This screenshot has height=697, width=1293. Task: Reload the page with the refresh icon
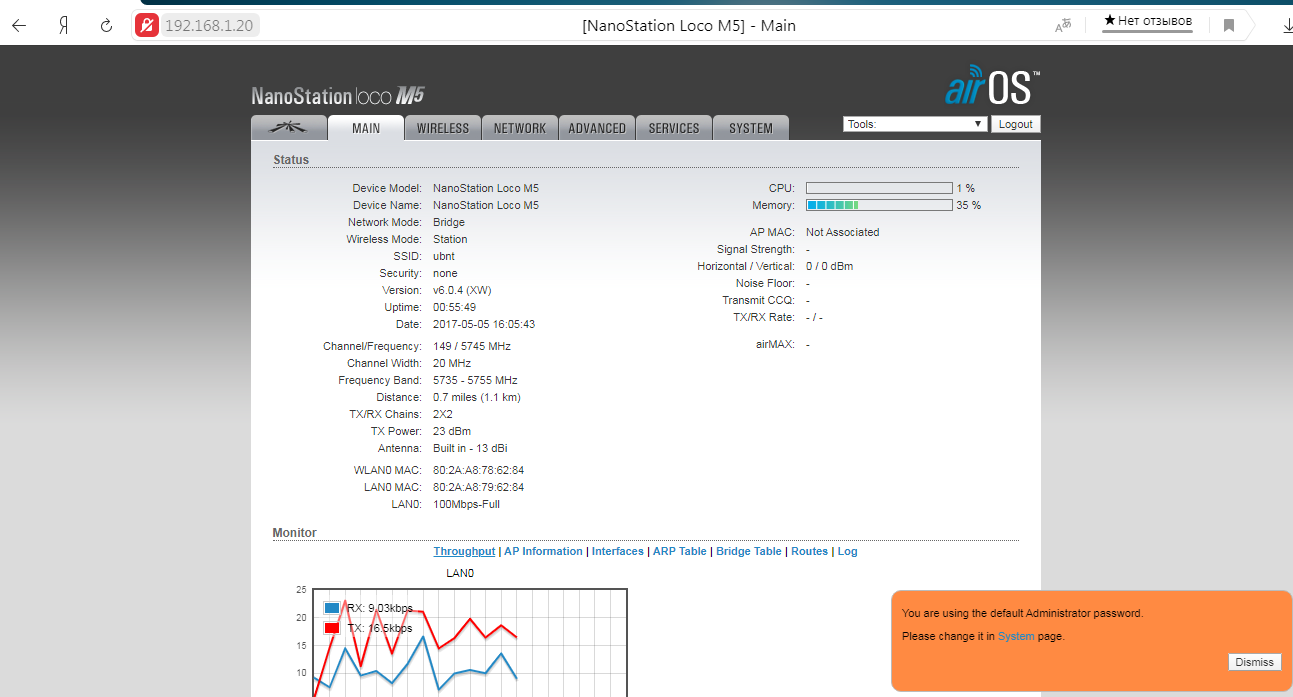click(106, 26)
